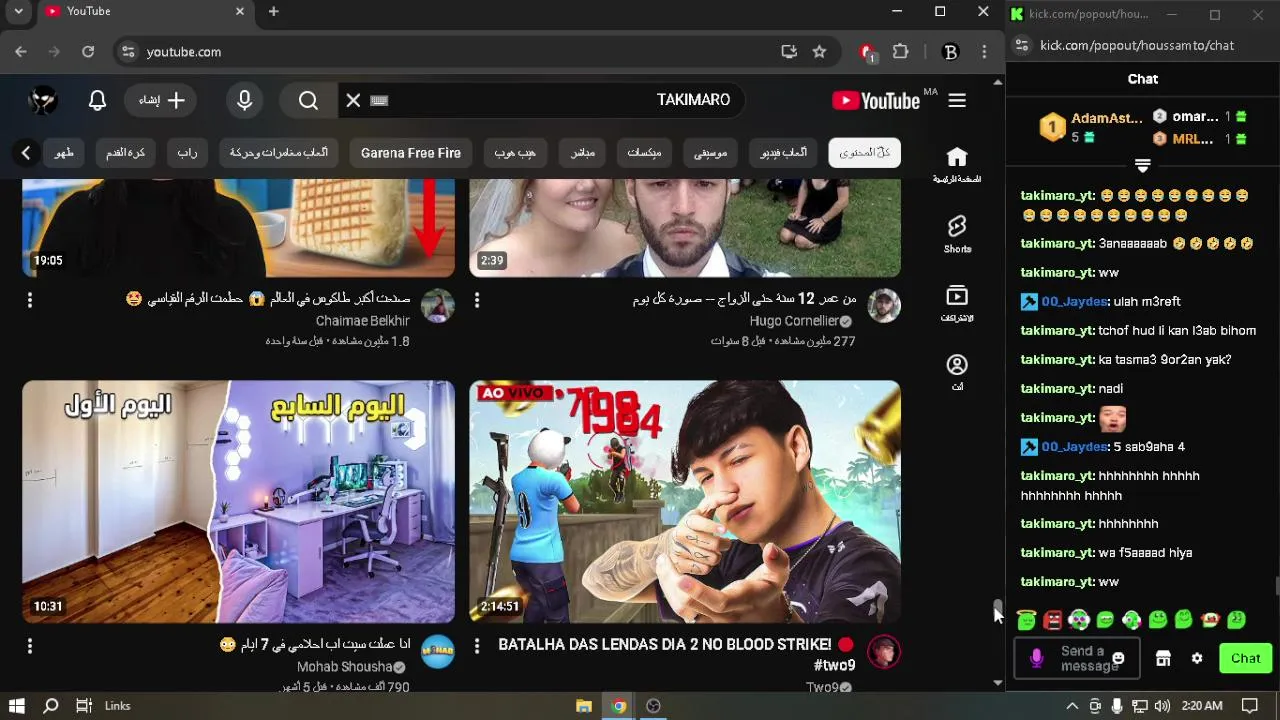Start YouTube voice search with the microphone
Screen dimensions: 1280x720
tap(244, 100)
